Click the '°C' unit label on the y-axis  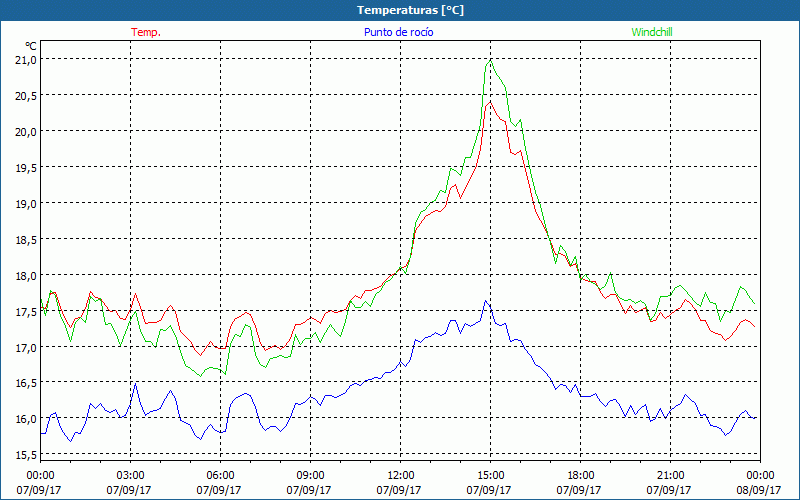click(x=31, y=46)
